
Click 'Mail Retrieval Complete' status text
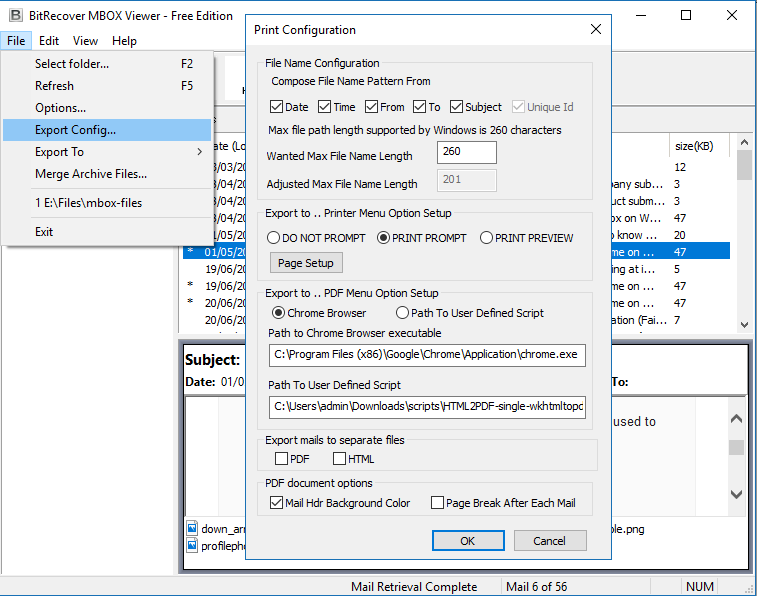pos(414,586)
